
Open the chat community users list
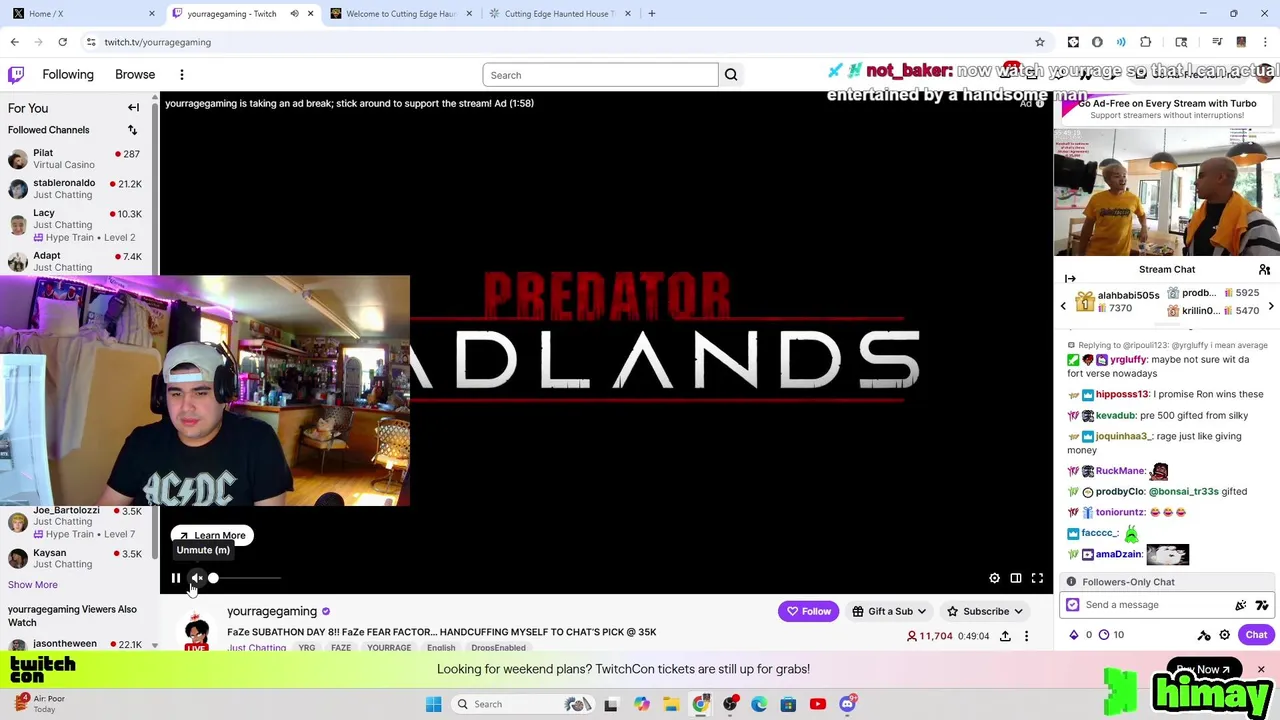pyautogui.click(x=1264, y=270)
